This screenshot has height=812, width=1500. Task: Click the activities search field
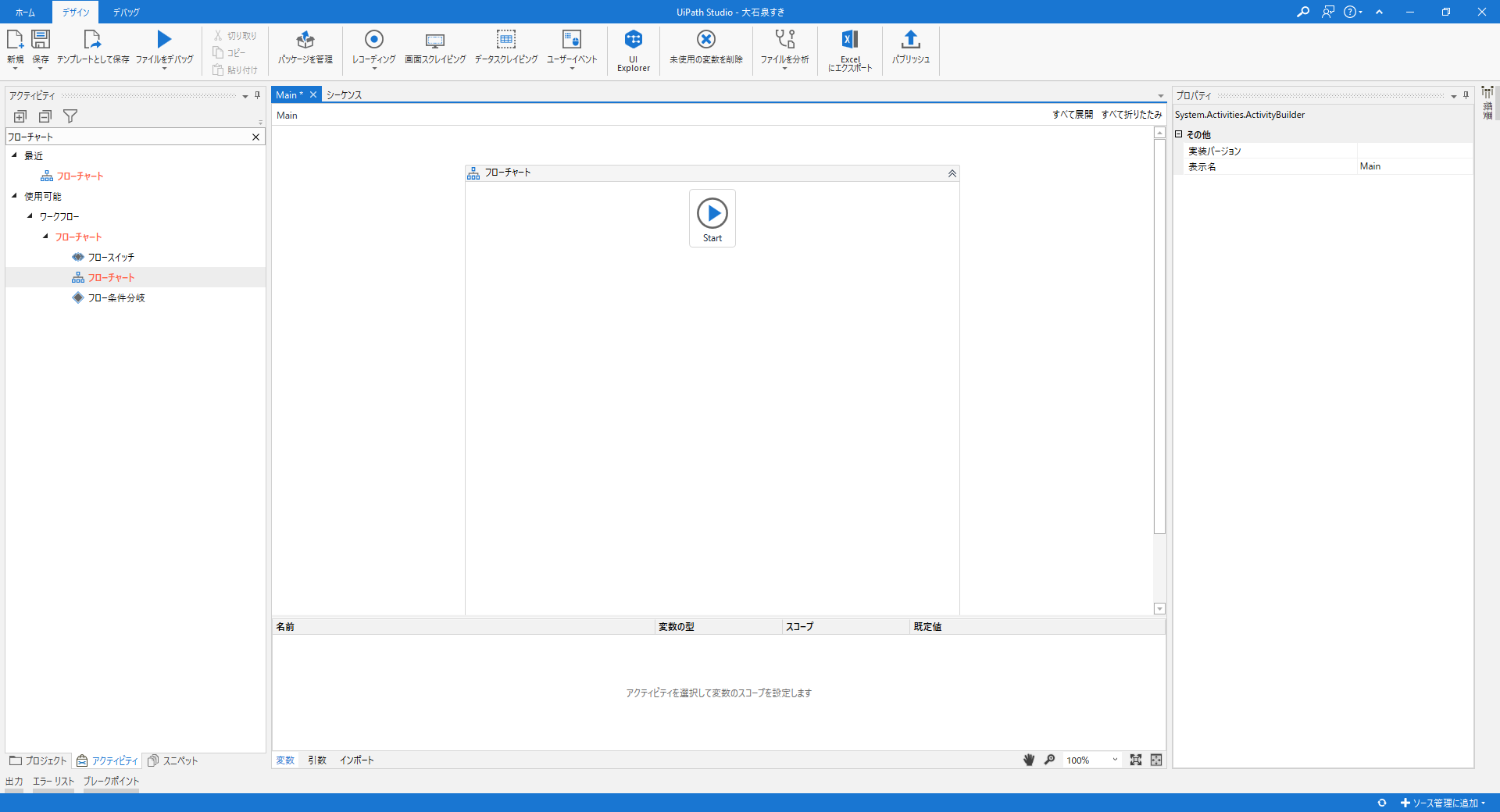(x=128, y=137)
